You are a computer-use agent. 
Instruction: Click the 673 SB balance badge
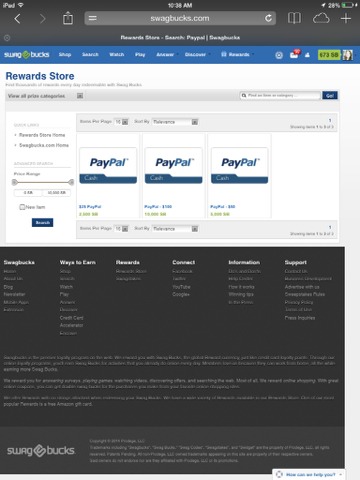click(329, 55)
